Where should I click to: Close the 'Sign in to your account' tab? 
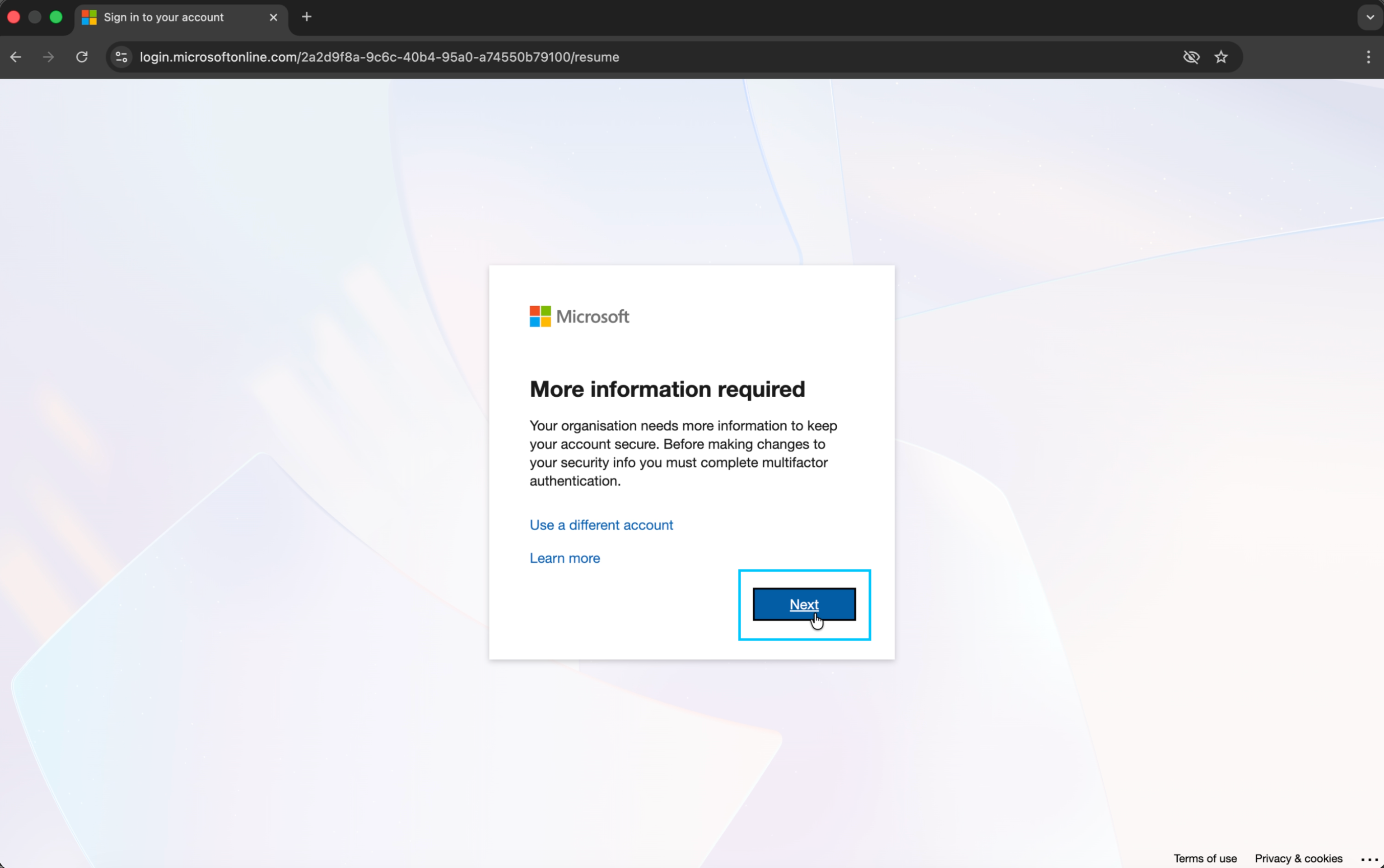[x=273, y=17]
